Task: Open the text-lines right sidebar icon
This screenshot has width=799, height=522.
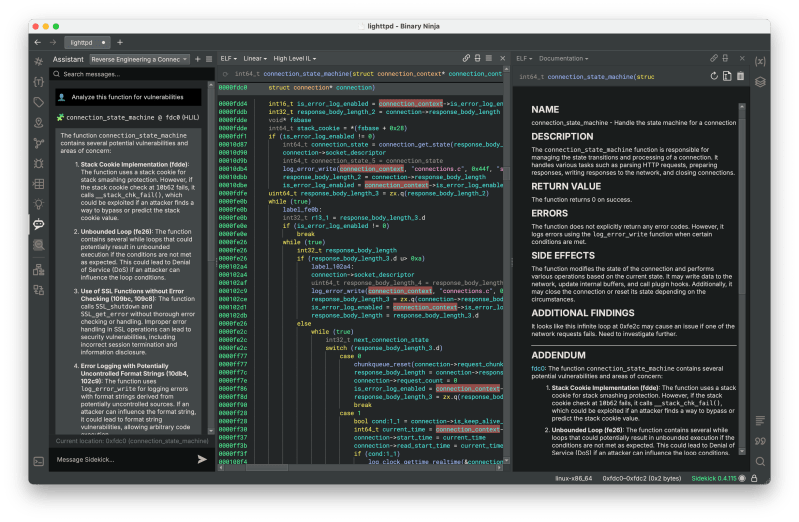Action: tap(760, 421)
